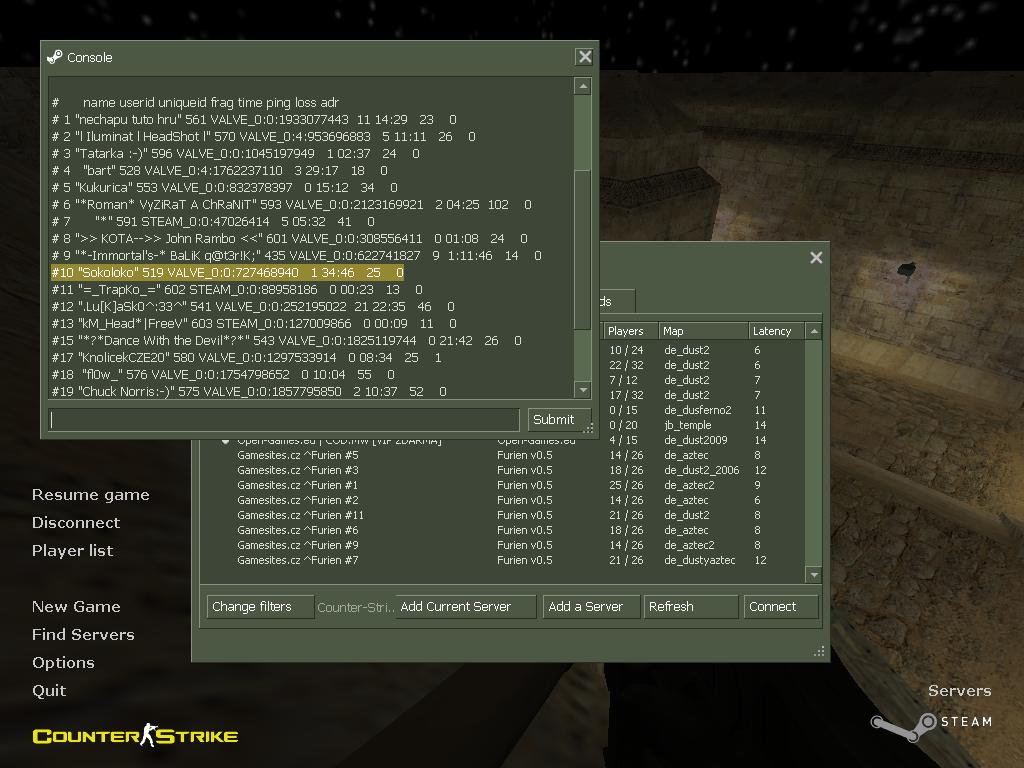The height and width of the screenshot is (768, 1024).
Task: Open the Find Servers menu item
Action: 83,634
